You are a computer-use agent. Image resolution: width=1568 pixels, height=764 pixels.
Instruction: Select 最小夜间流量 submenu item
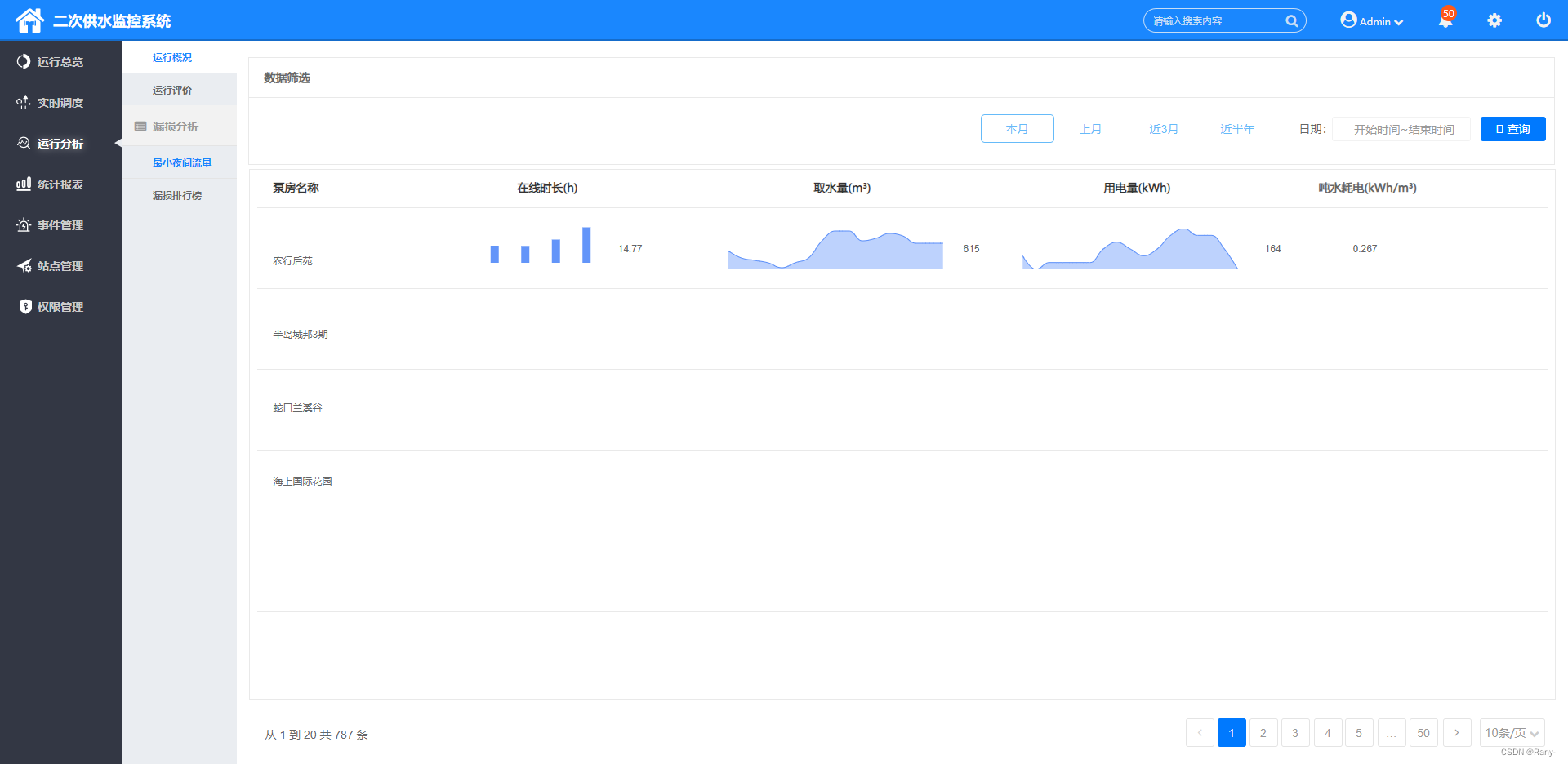tap(180, 162)
